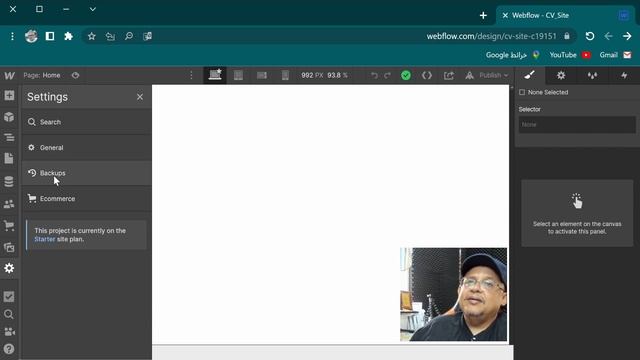Switch to the Style brush tab
Screen dimensions: 640x360
529,75
